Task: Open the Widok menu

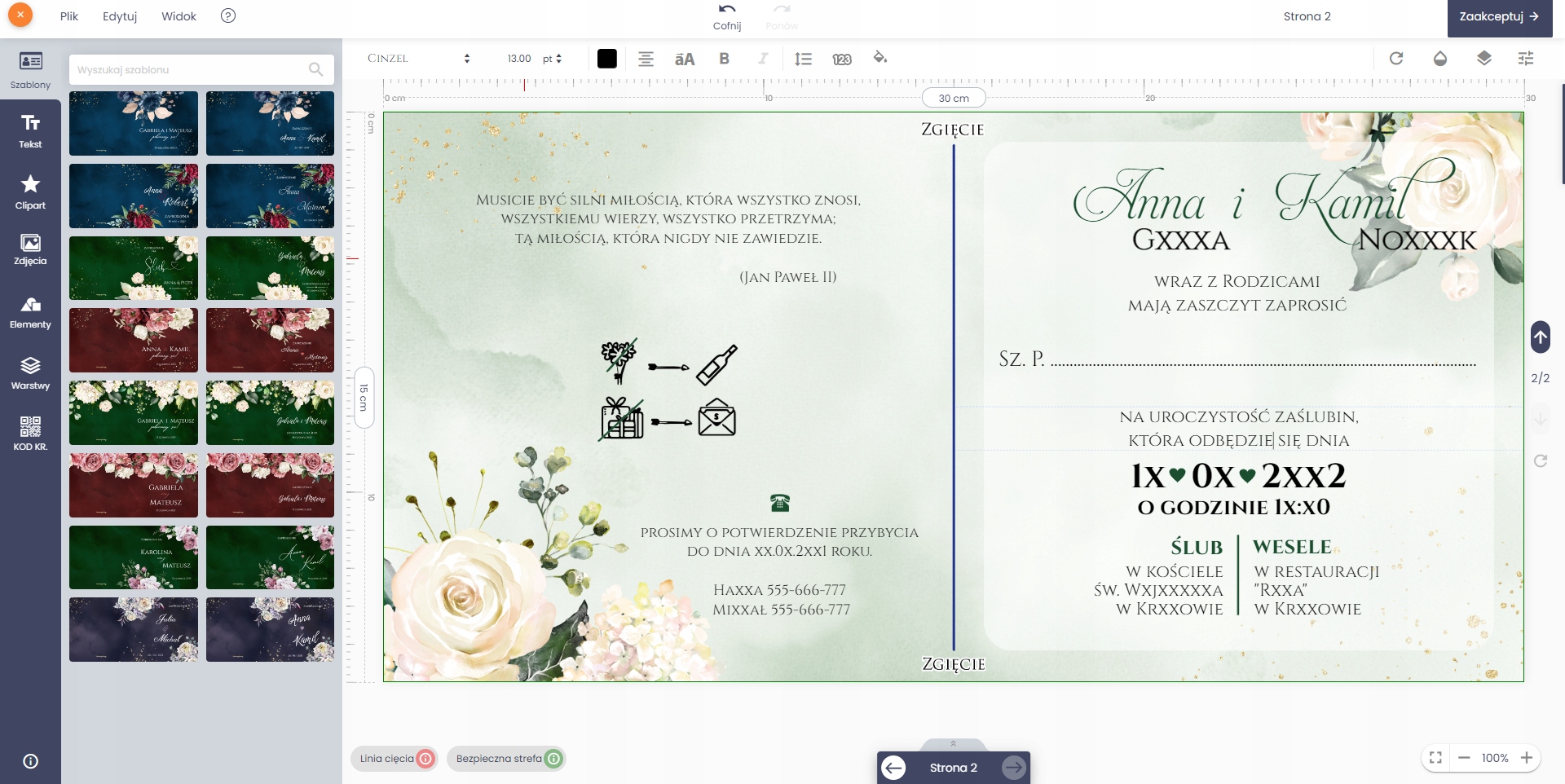Action: pyautogui.click(x=179, y=16)
